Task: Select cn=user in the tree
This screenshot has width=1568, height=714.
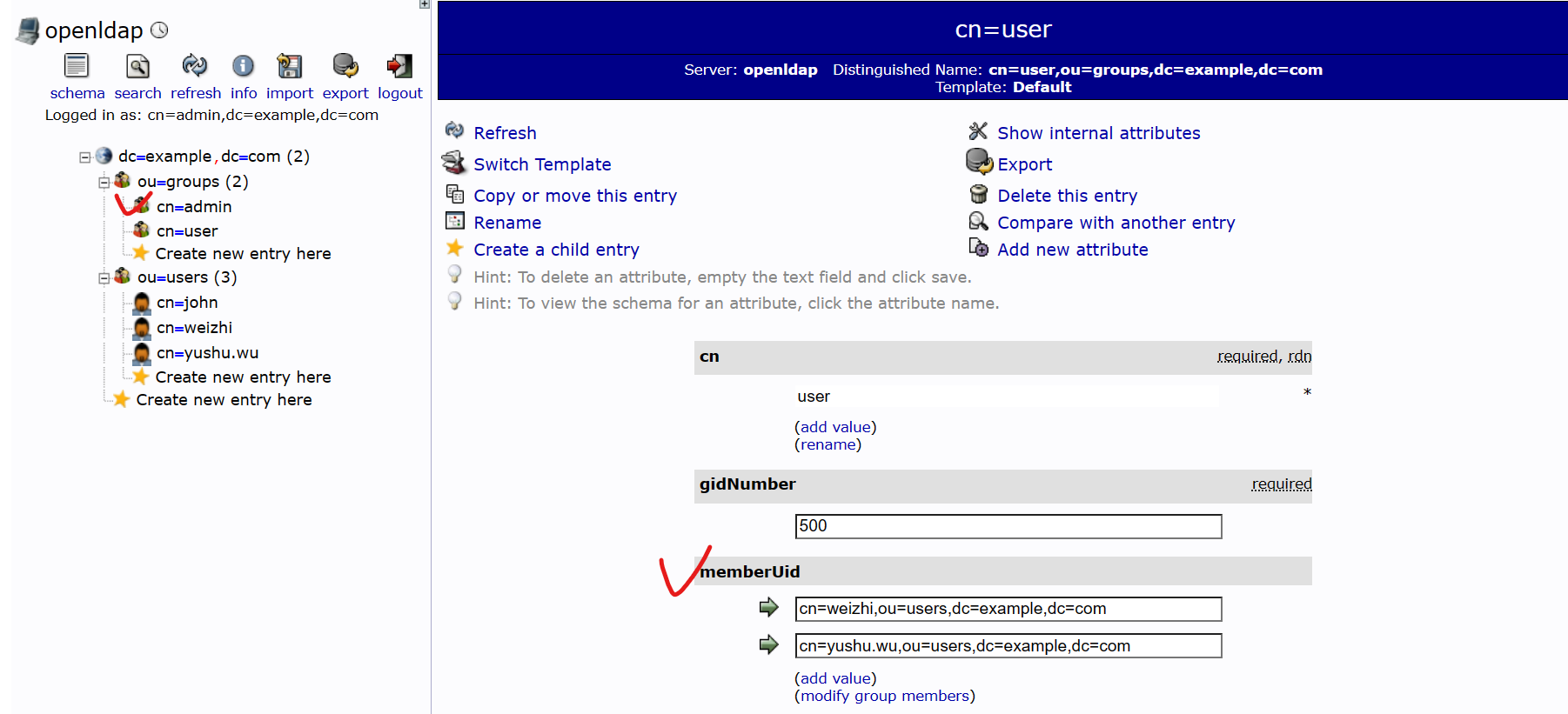Action: pos(187,231)
